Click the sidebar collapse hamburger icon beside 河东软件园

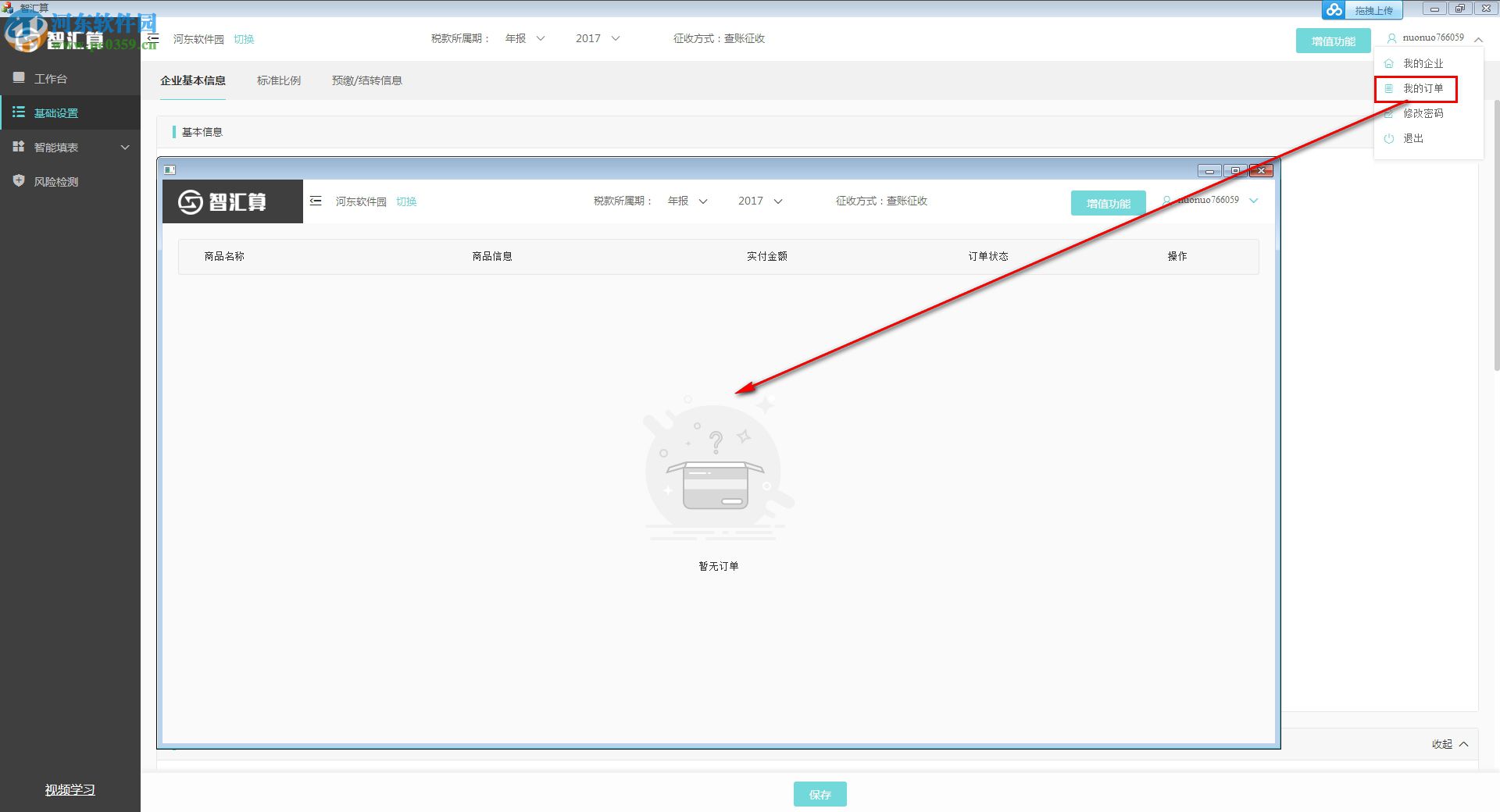click(153, 37)
